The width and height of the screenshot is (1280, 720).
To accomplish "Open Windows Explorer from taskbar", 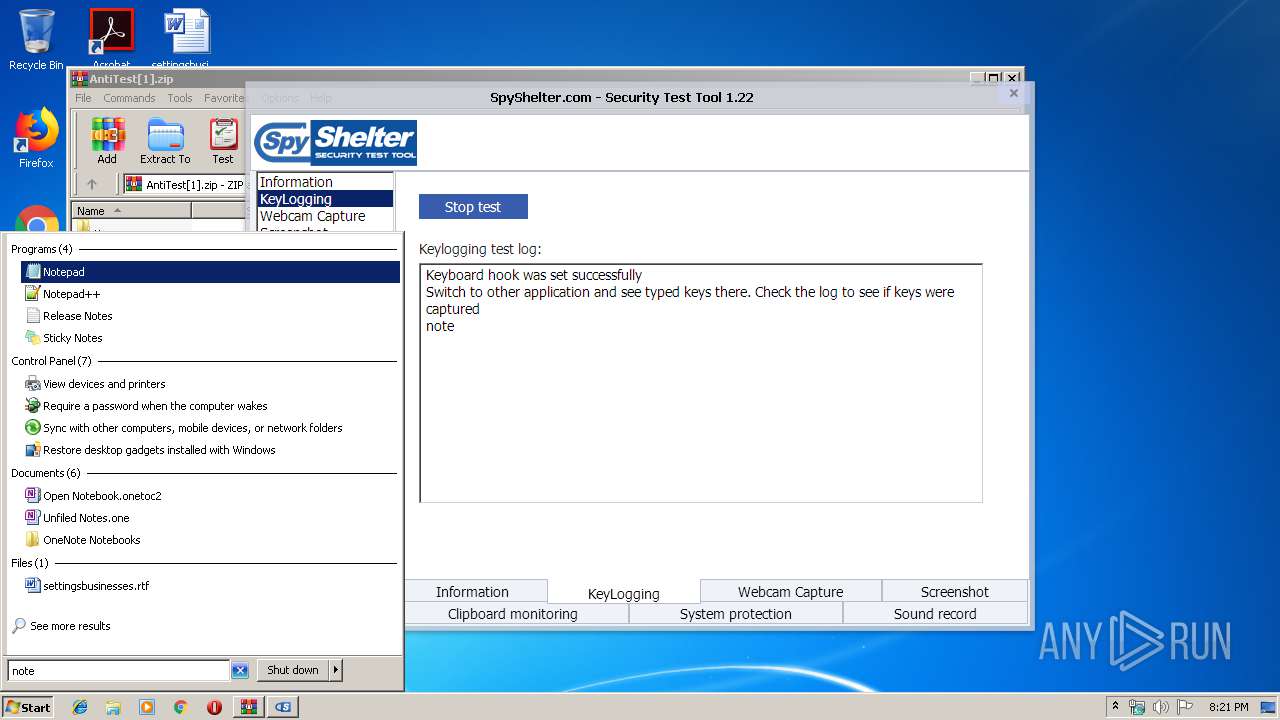I will coord(113,707).
